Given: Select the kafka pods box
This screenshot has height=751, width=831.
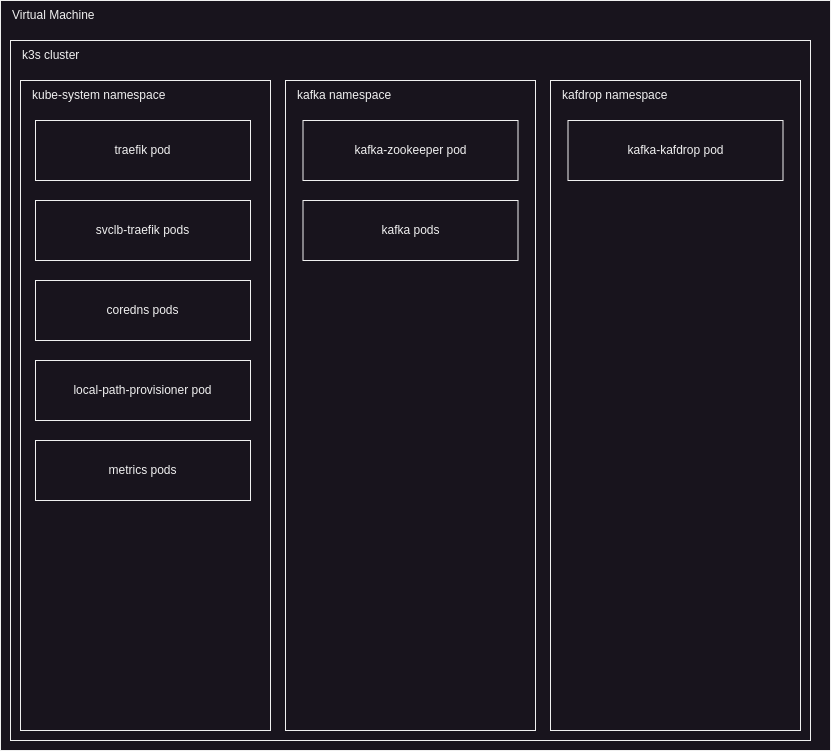Looking at the screenshot, I should click(x=410, y=231).
